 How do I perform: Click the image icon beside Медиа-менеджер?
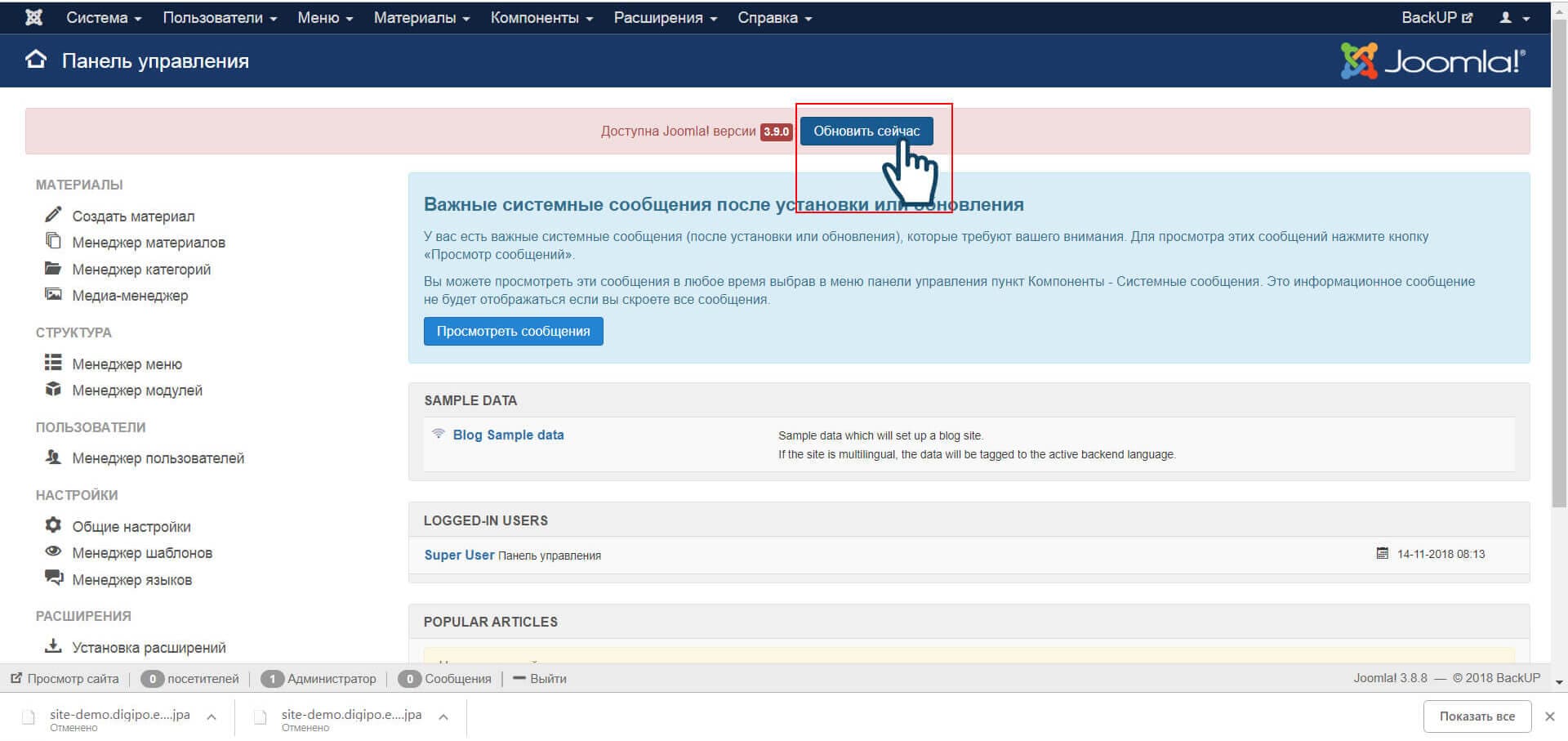(53, 294)
